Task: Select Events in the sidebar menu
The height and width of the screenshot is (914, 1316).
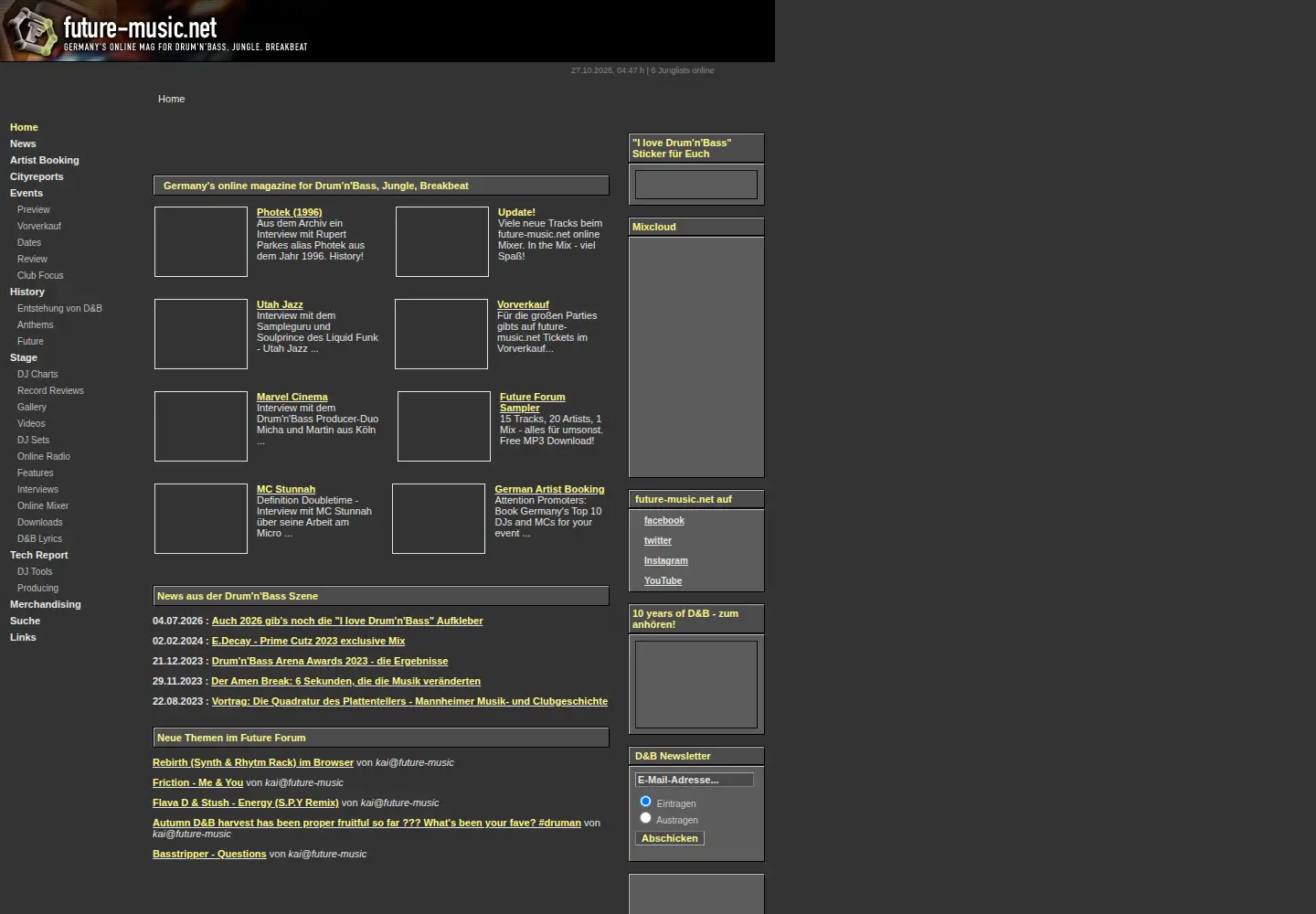Action: [27, 193]
